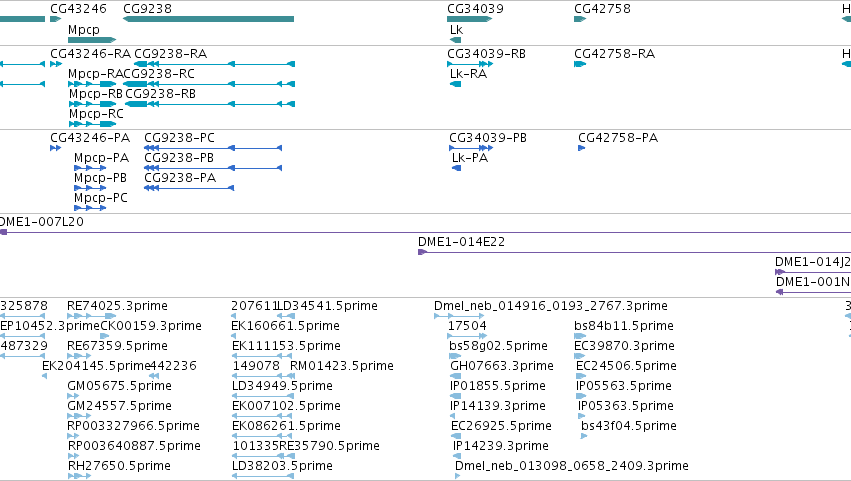Select the CG9238-RA transcript label
This screenshot has width=851, height=481.
click(170, 54)
